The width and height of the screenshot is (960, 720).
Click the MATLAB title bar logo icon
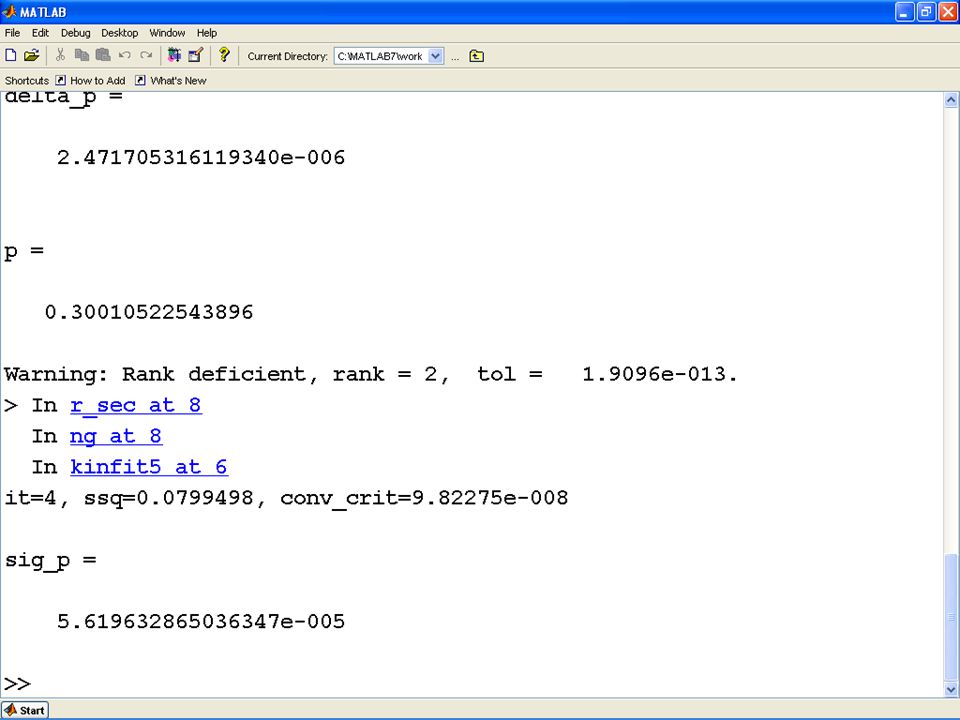tap(9, 12)
